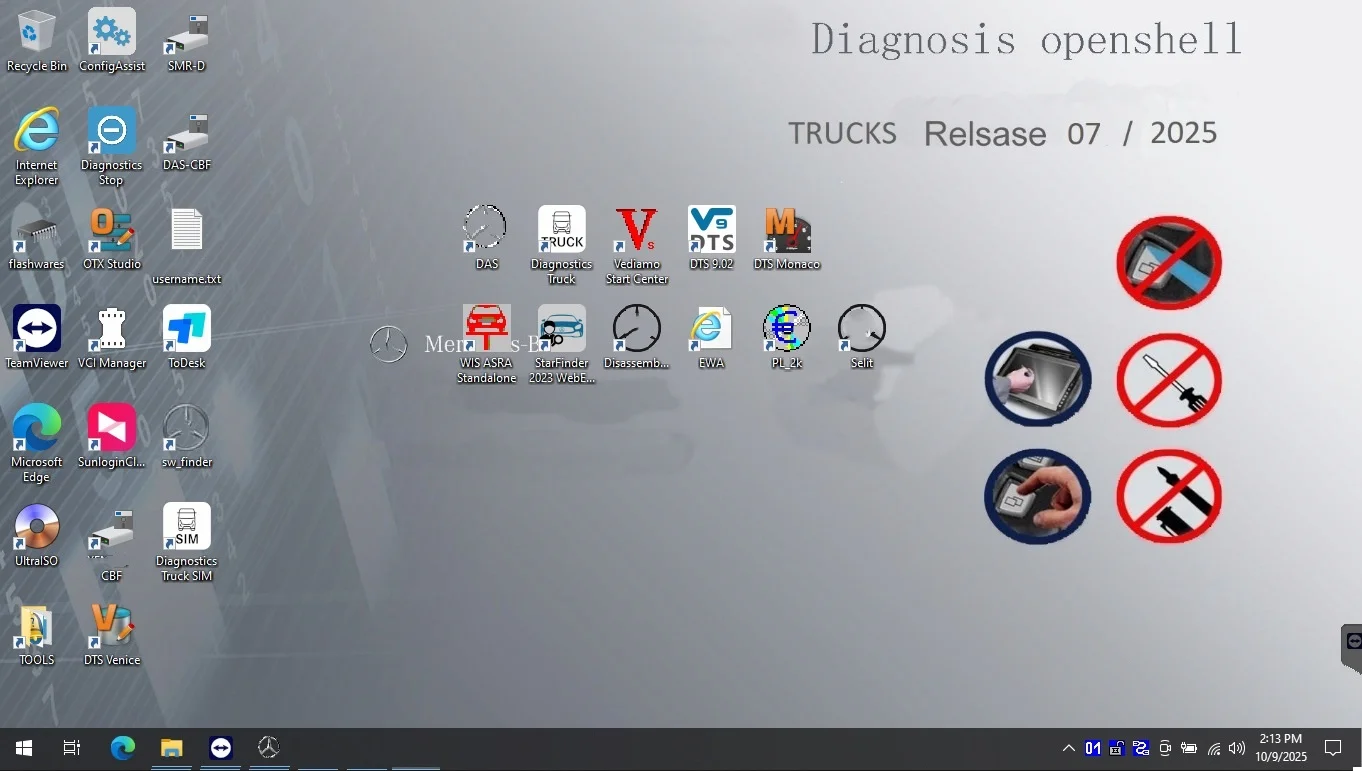This screenshot has height=771, width=1362.
Task: Select the VCI Manager shortcut
Action: tap(112, 338)
